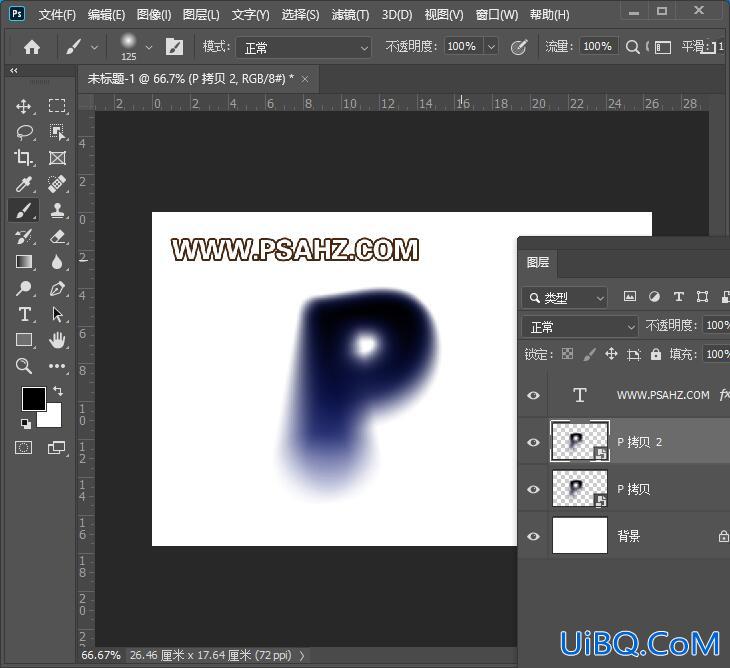
Task: Set the background color swatch
Action: [x=53, y=419]
